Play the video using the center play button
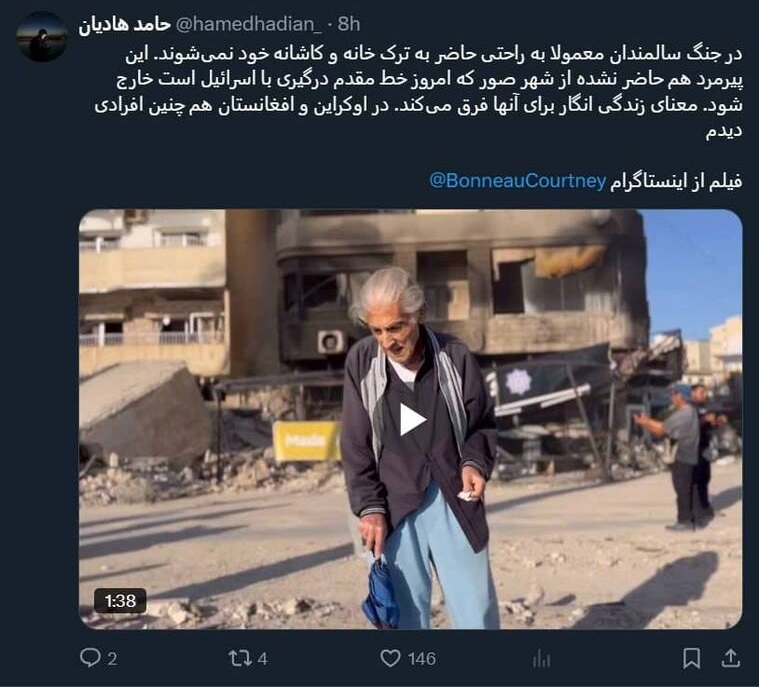 pos(410,420)
